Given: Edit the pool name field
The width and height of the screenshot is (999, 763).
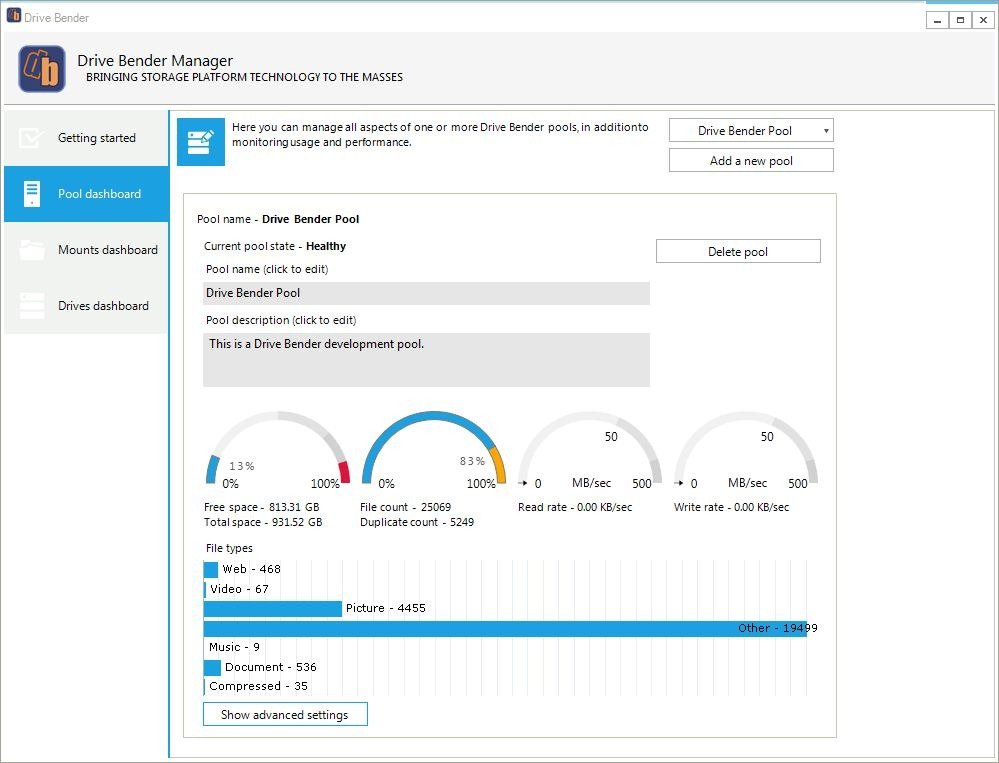Looking at the screenshot, I should click(426, 294).
